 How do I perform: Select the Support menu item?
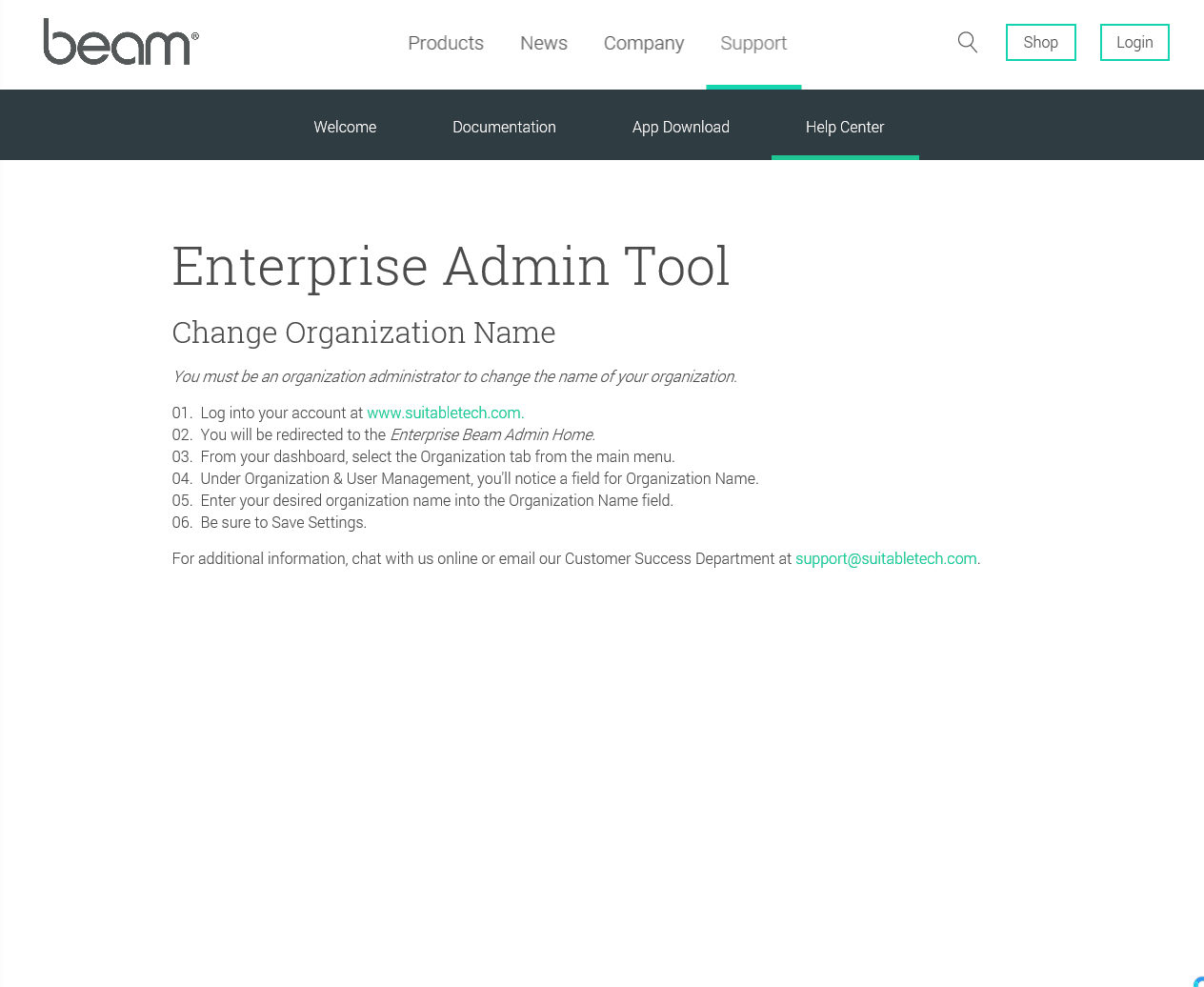(753, 43)
